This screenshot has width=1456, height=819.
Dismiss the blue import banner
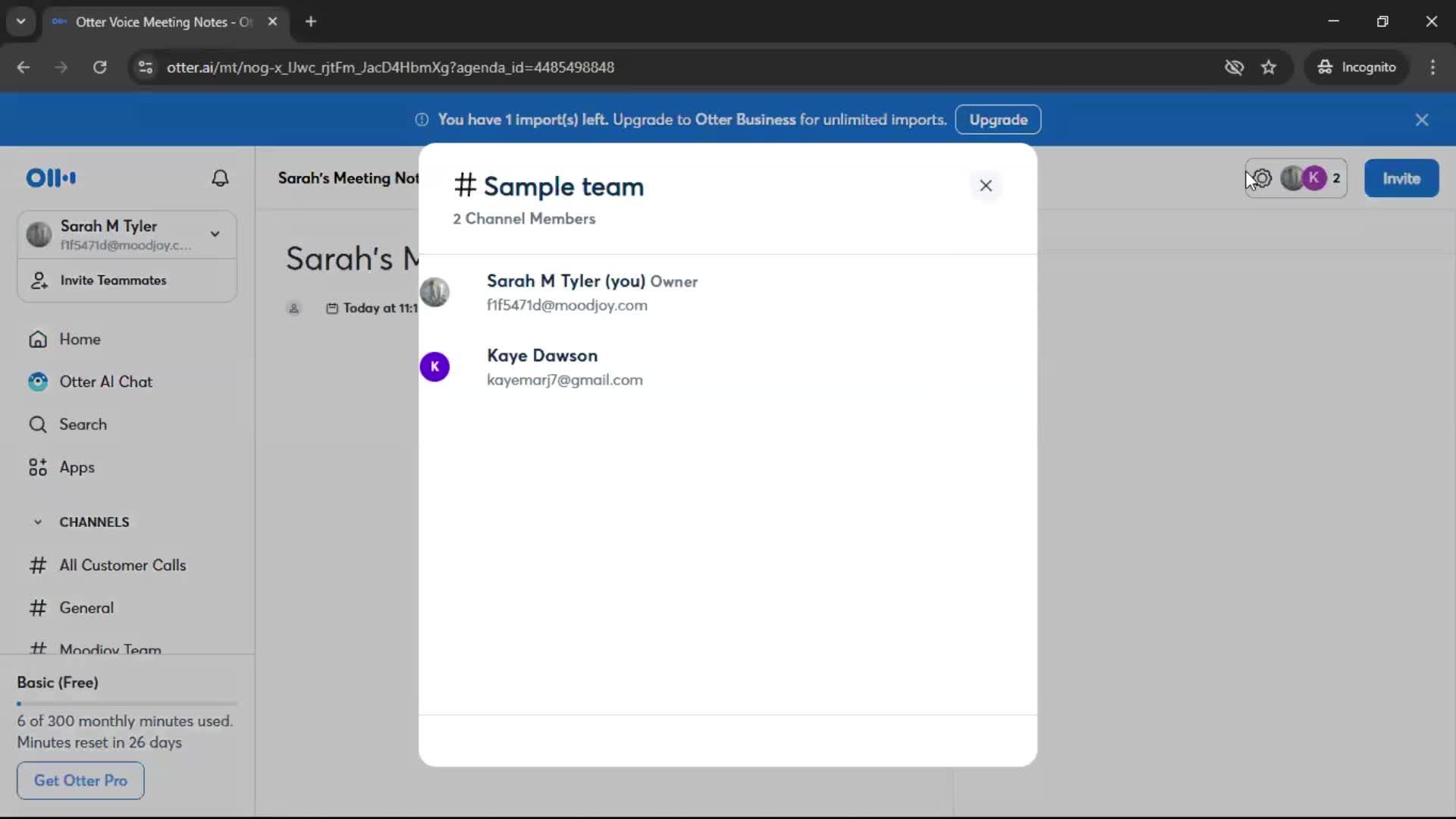point(1421,120)
